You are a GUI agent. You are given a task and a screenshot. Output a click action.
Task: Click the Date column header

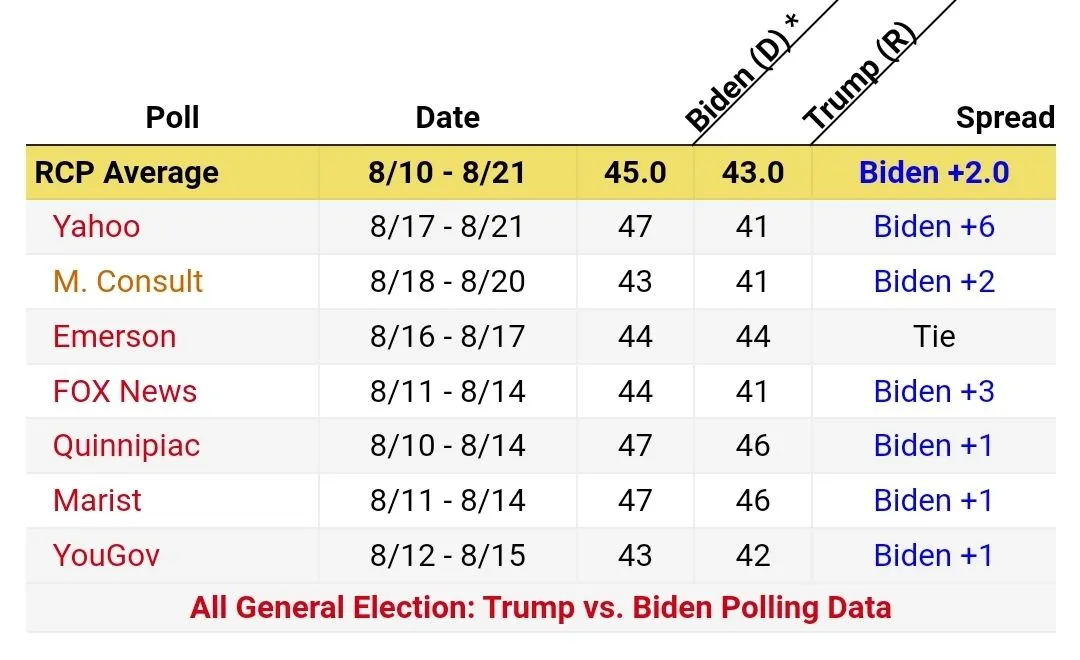pos(447,117)
